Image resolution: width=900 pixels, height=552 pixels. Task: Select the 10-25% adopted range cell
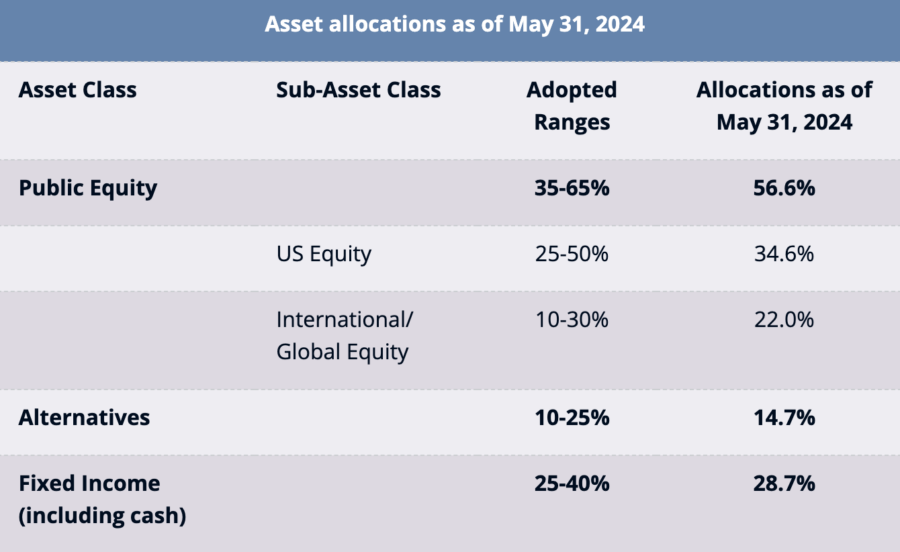point(571,418)
